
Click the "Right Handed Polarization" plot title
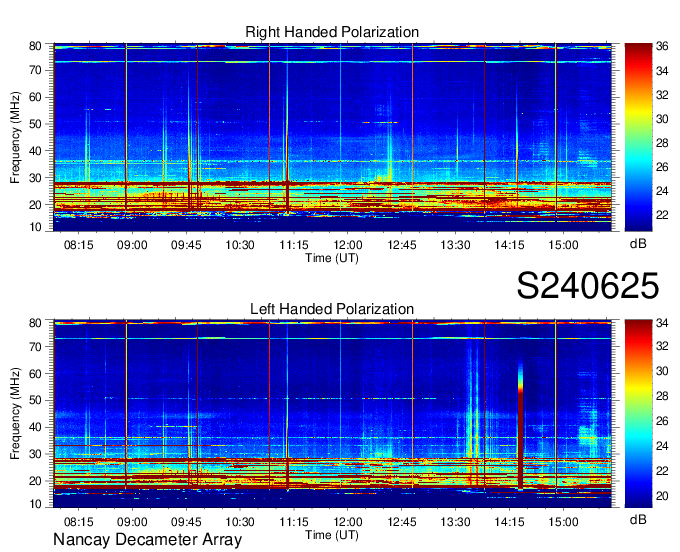[332, 32]
